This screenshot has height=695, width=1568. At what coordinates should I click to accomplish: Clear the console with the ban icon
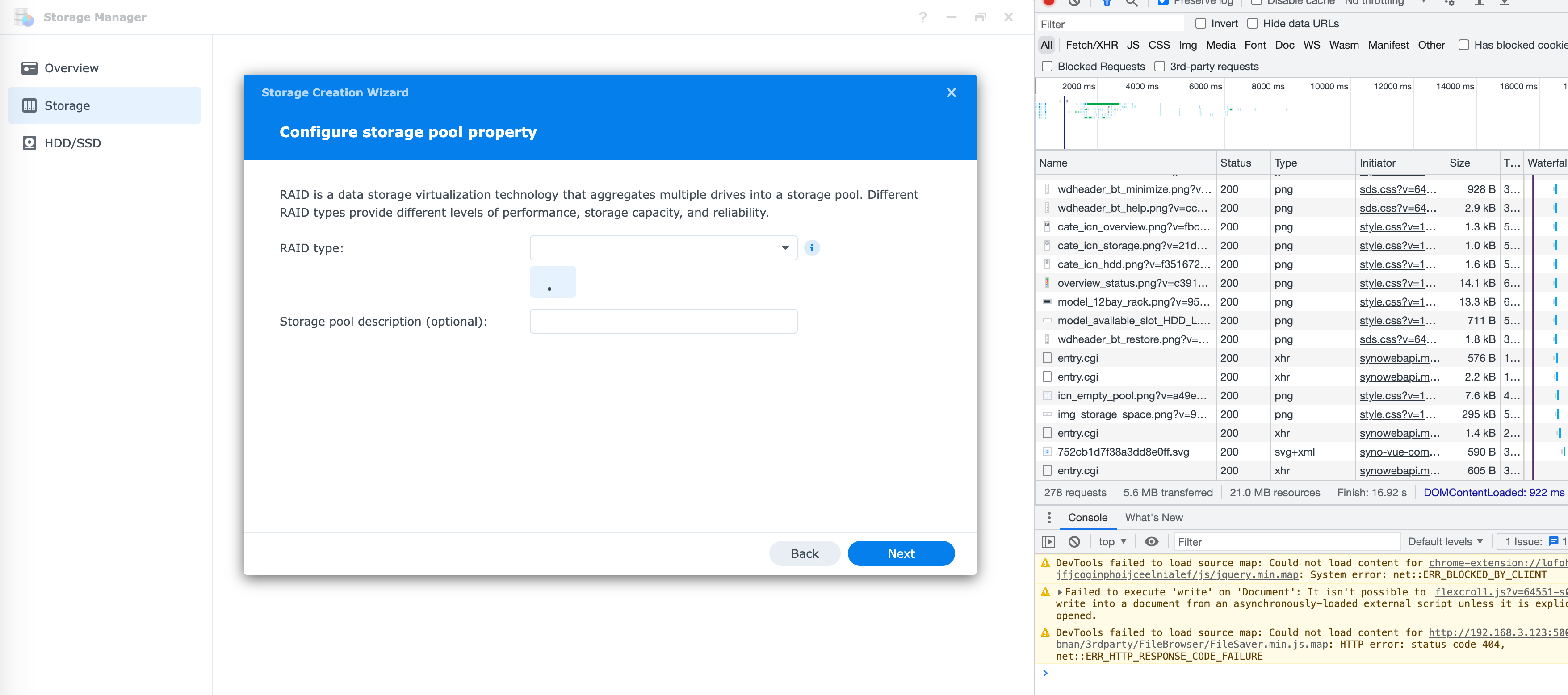tap(1074, 542)
